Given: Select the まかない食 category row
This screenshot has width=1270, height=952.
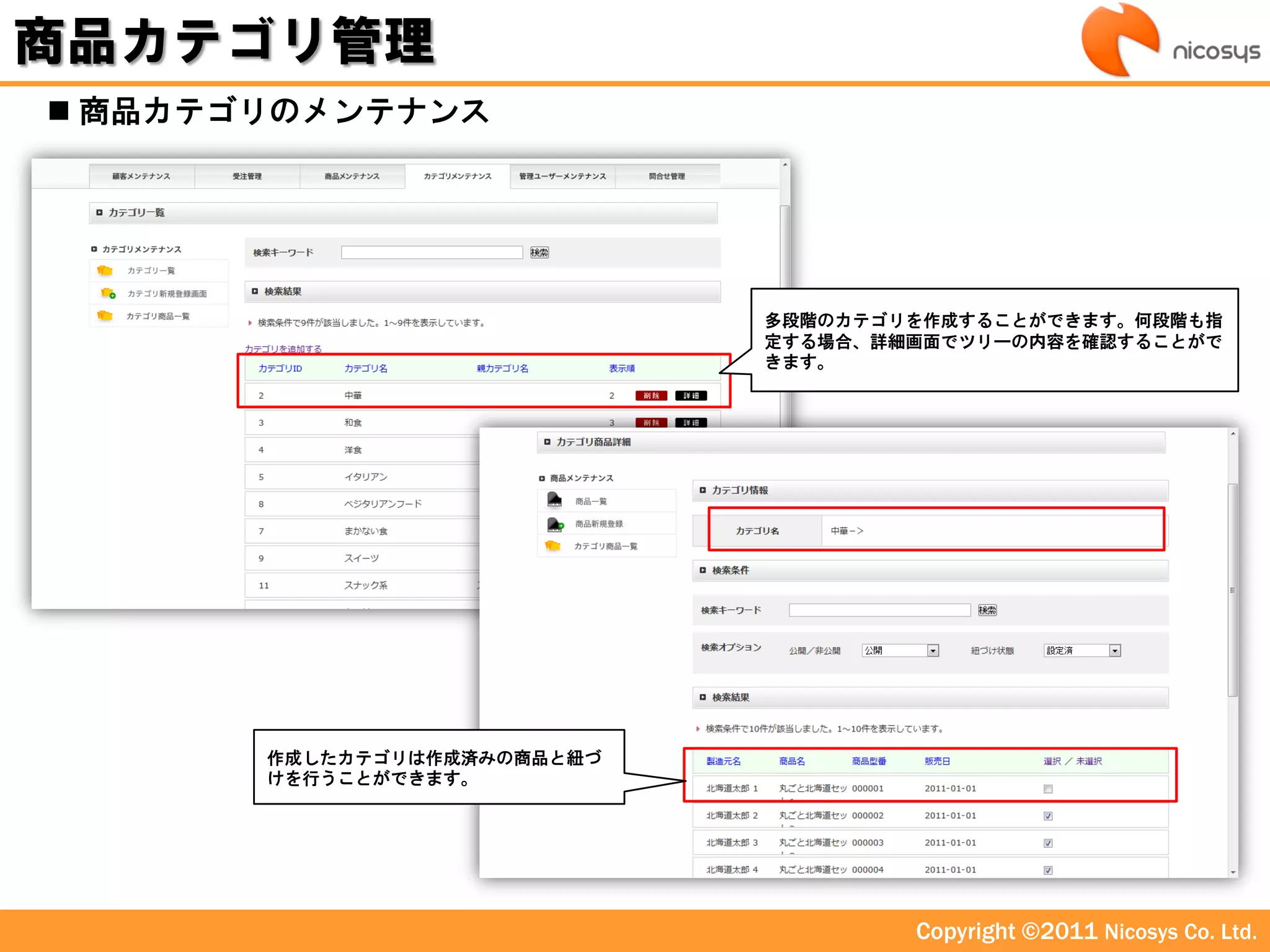Looking at the screenshot, I should [362, 531].
